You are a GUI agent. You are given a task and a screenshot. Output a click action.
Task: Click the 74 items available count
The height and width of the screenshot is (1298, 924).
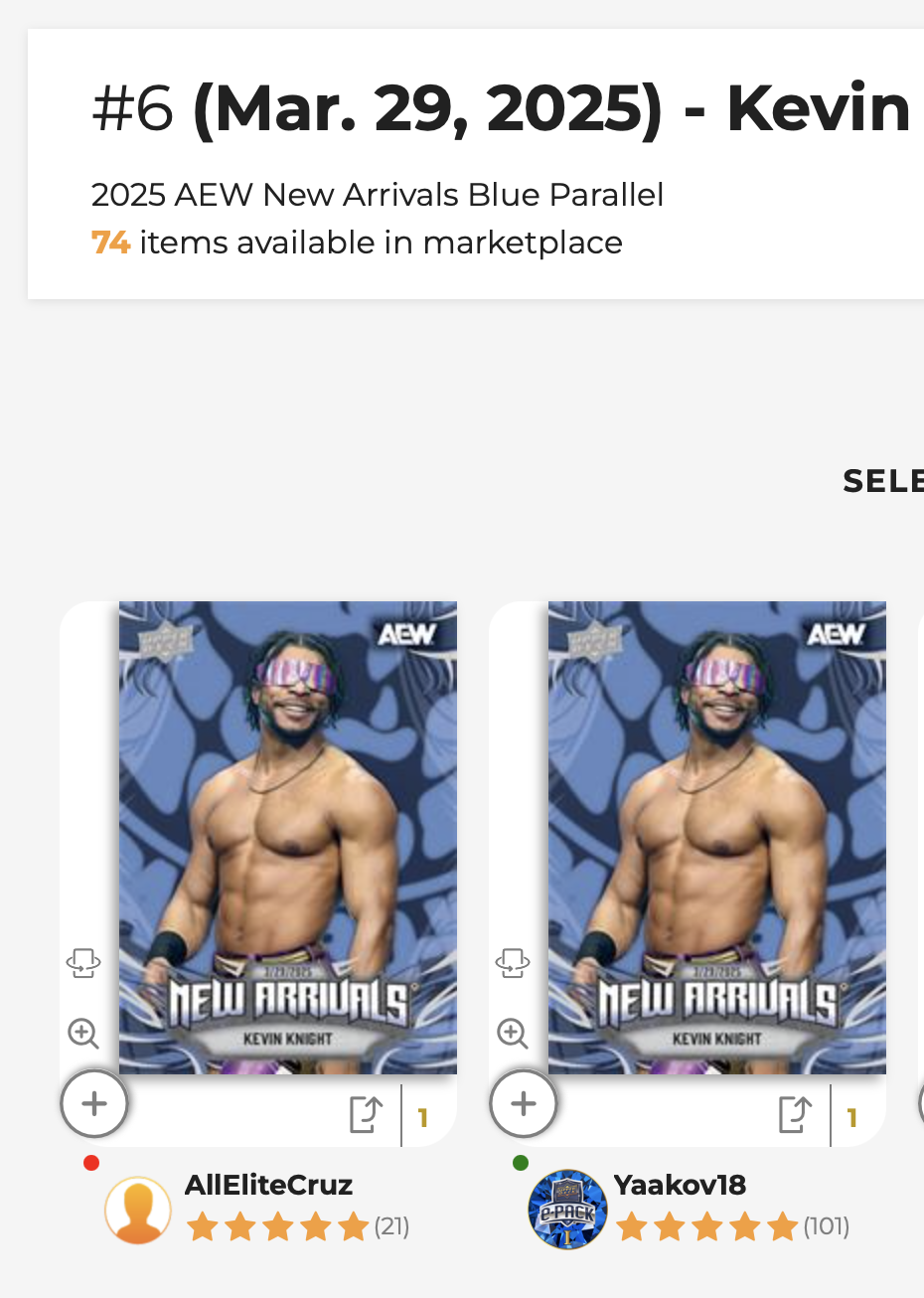click(x=111, y=243)
